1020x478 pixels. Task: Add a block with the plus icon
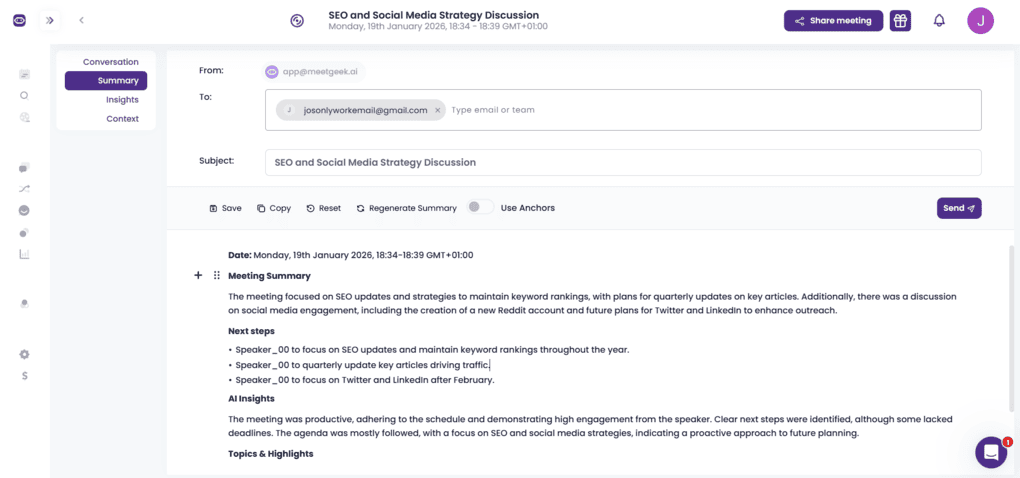198,275
